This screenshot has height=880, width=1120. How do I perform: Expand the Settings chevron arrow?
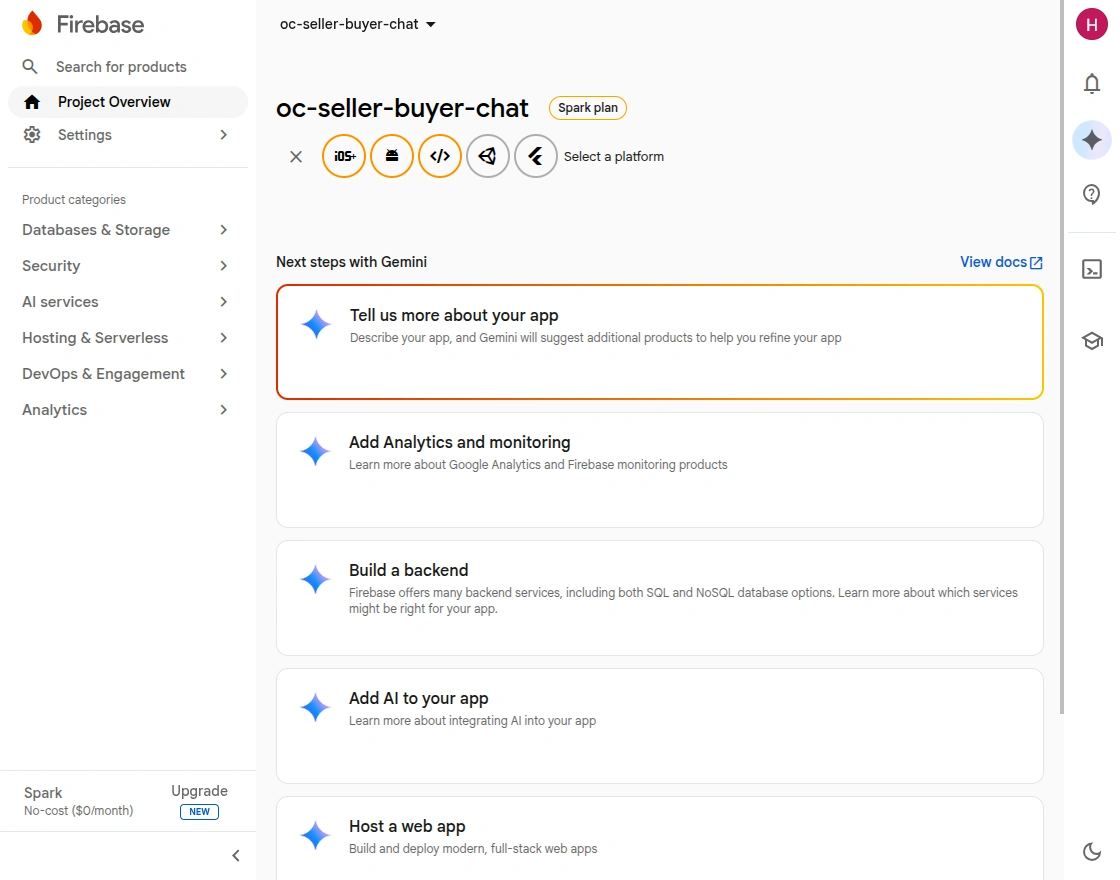click(224, 135)
